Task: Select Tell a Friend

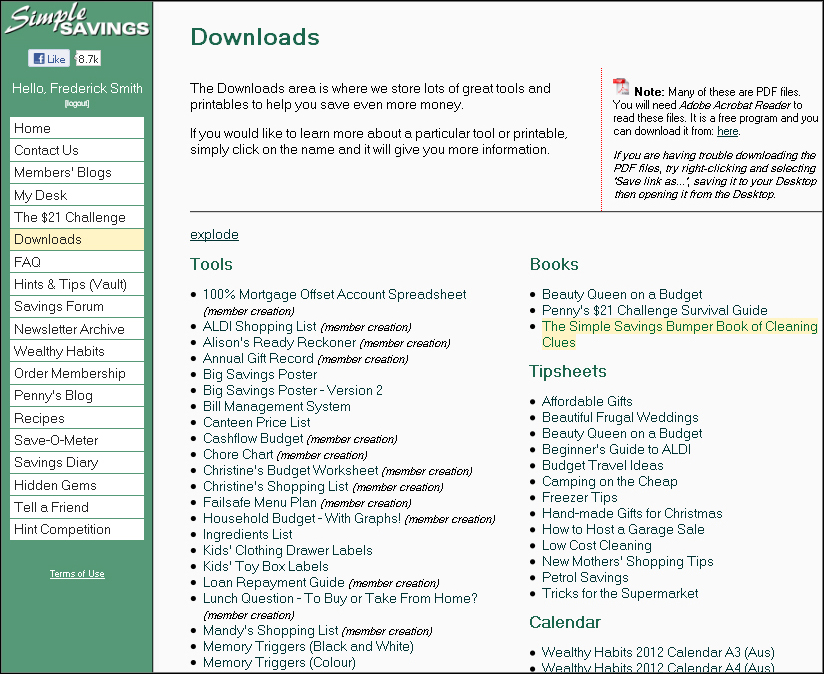Action: pyautogui.click(x=77, y=507)
